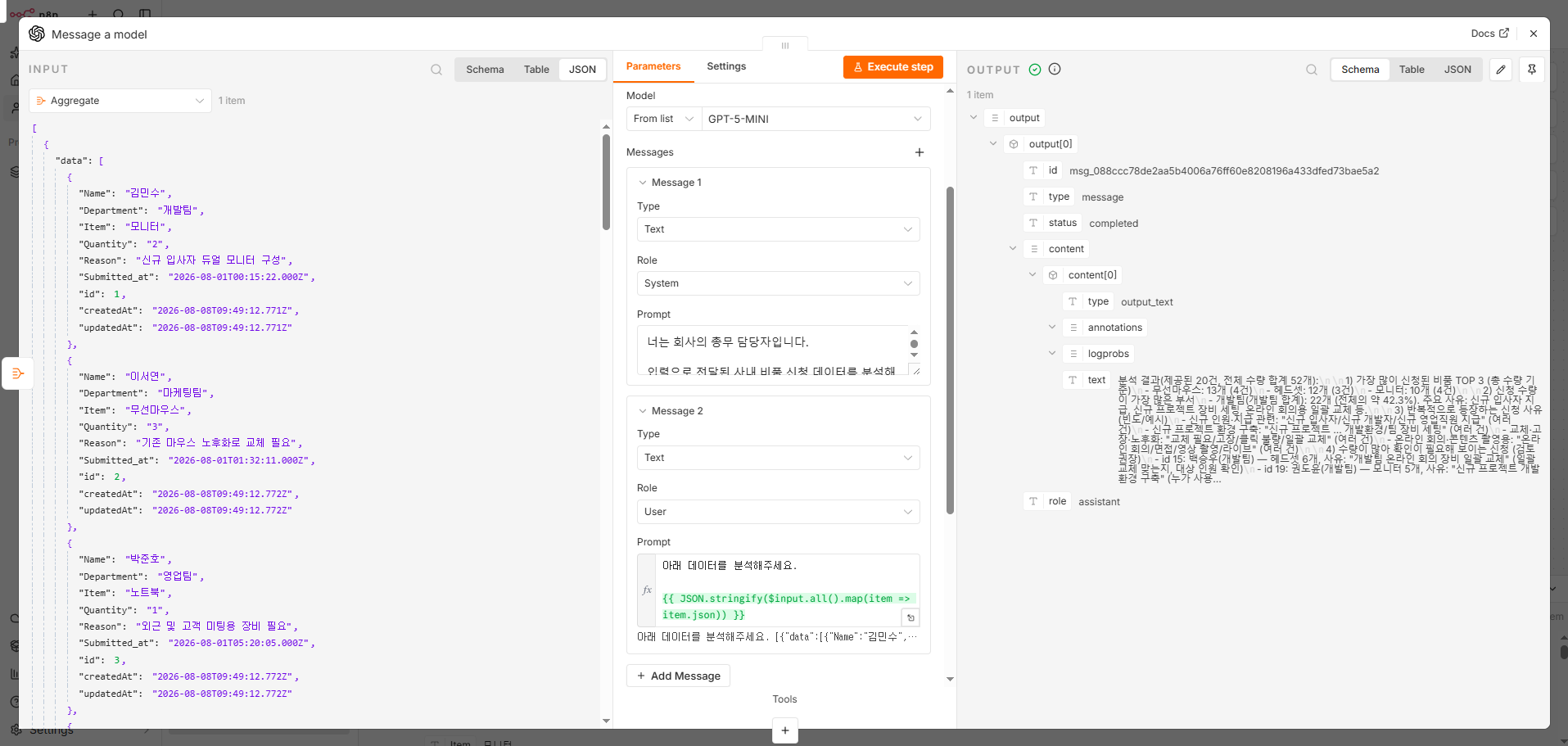Click the drag handle above Parameters panel
Viewport: 1568px width, 746px height.
point(785,45)
